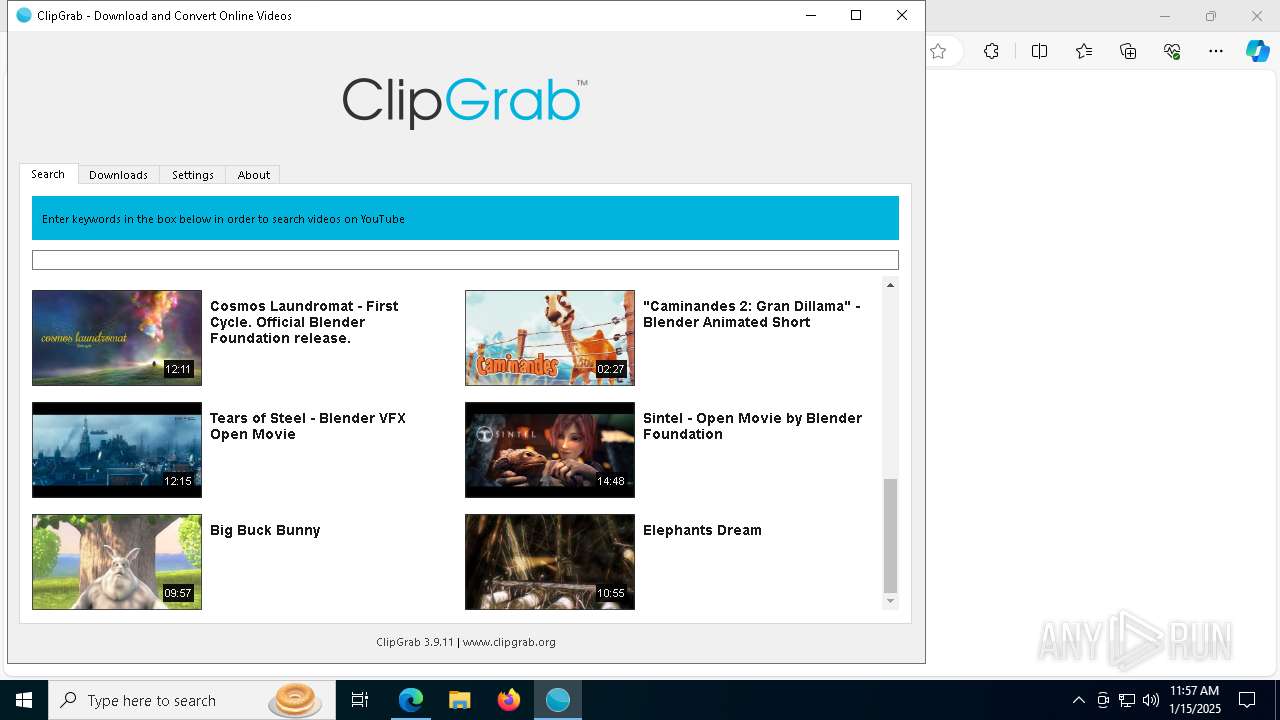
Task: Click the results list scrollbar thumb
Action: coord(890,536)
